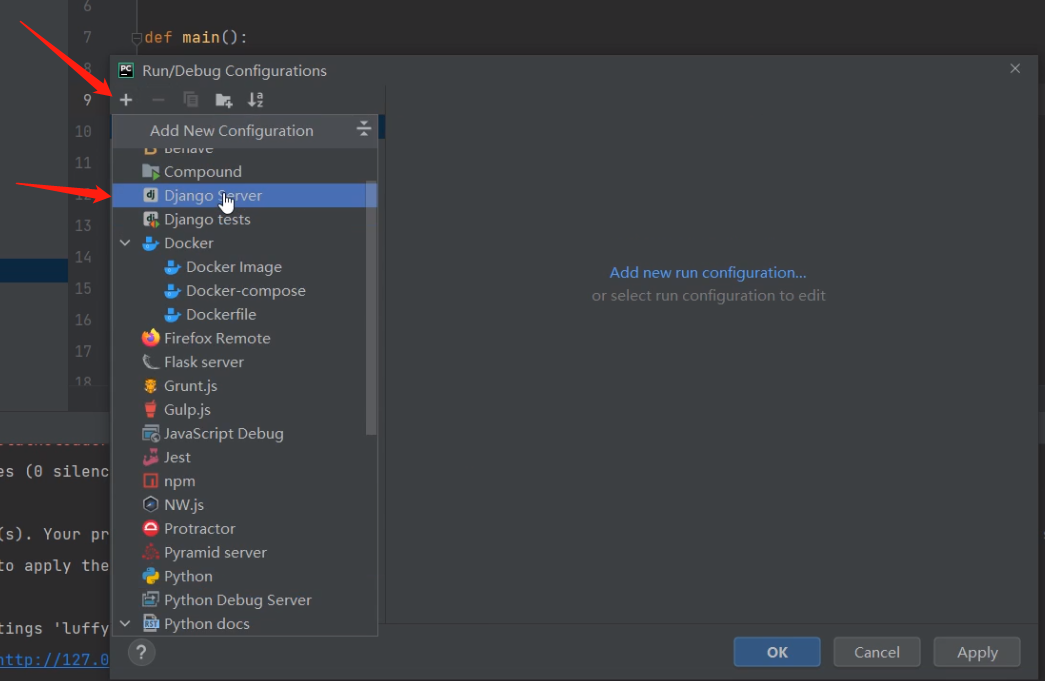Select the npm text entry
The width and height of the screenshot is (1045, 681).
point(180,481)
